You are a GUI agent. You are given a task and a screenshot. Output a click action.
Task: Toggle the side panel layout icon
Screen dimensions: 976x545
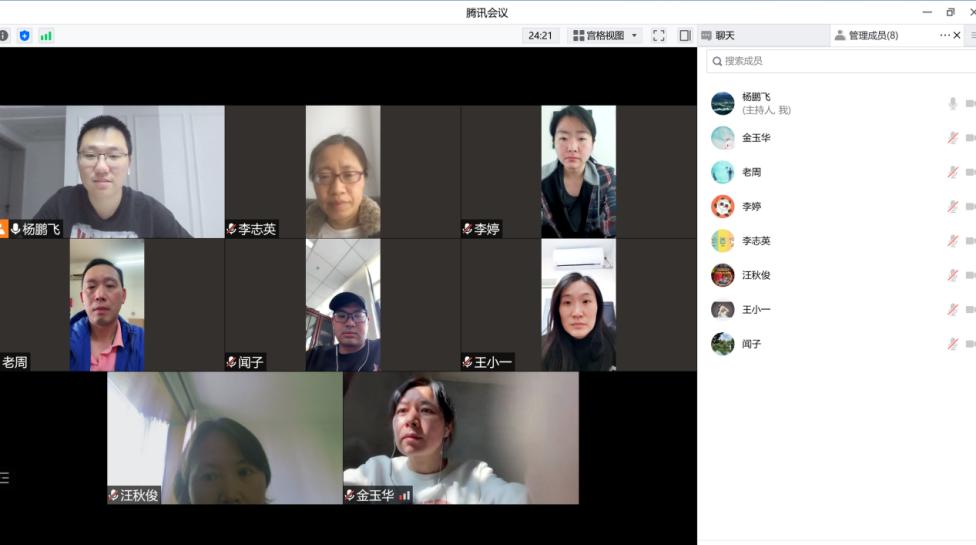click(685, 36)
